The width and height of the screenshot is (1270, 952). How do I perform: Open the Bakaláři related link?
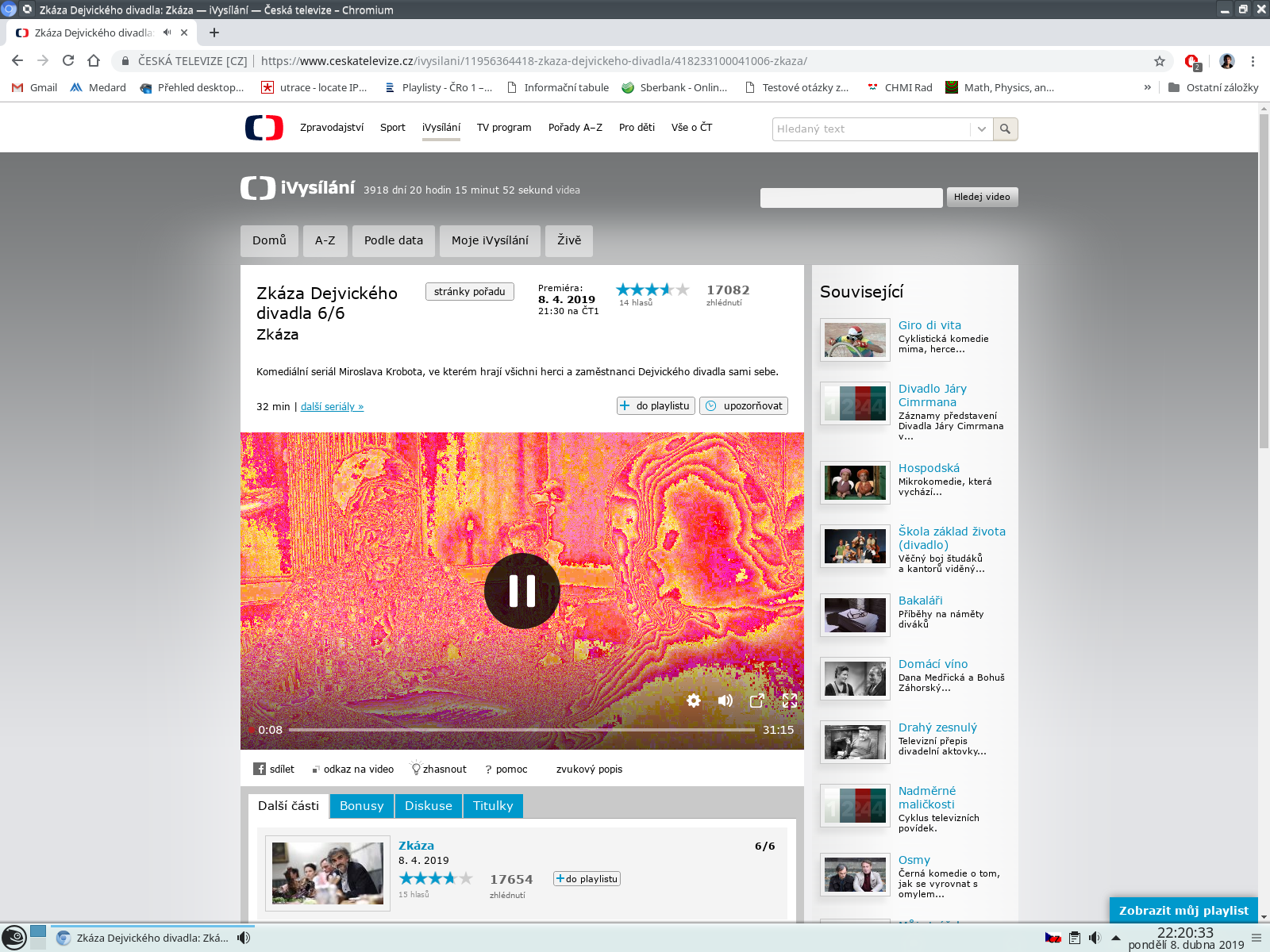click(x=921, y=601)
